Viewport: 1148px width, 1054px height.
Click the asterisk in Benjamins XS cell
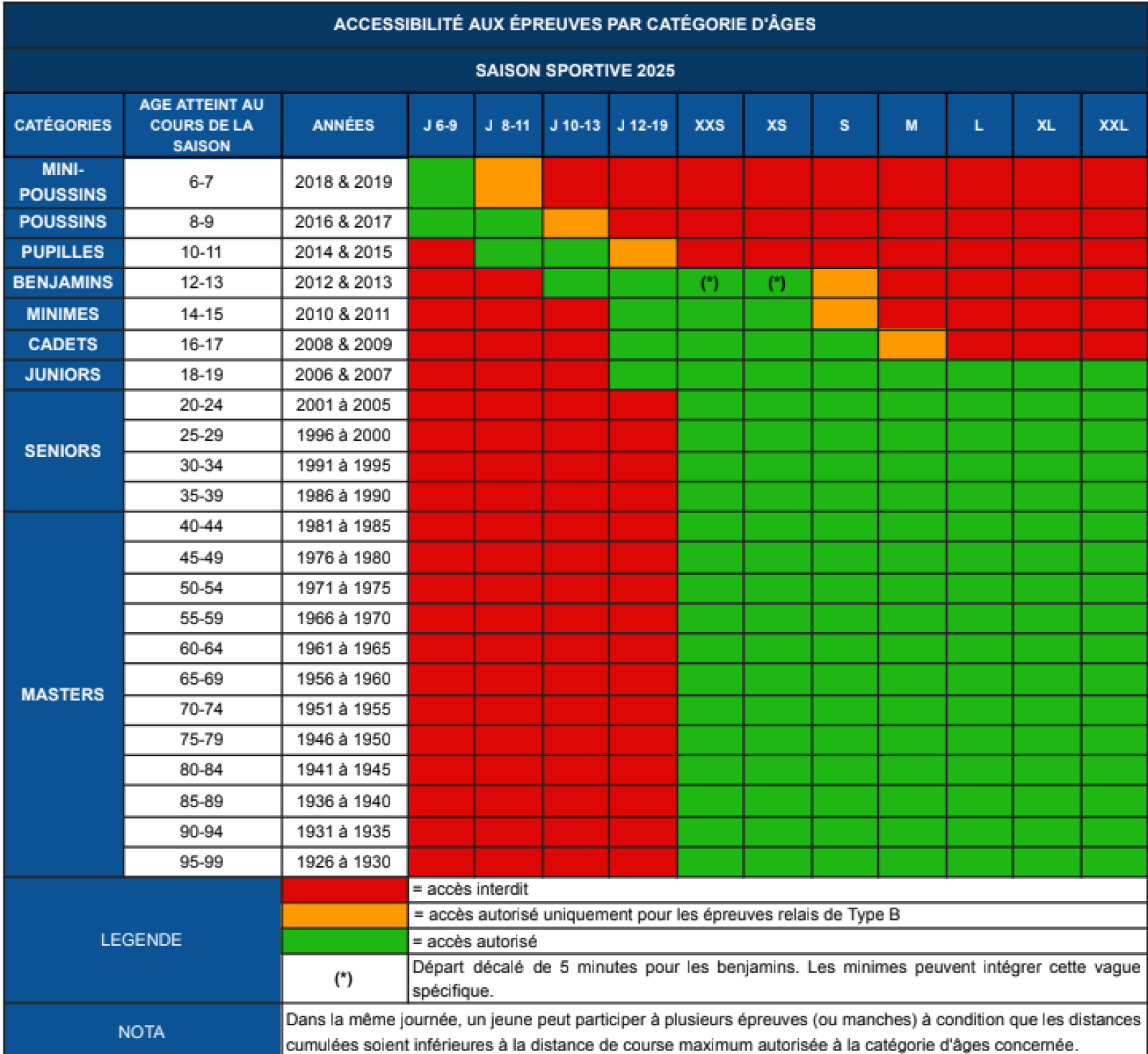click(x=777, y=283)
